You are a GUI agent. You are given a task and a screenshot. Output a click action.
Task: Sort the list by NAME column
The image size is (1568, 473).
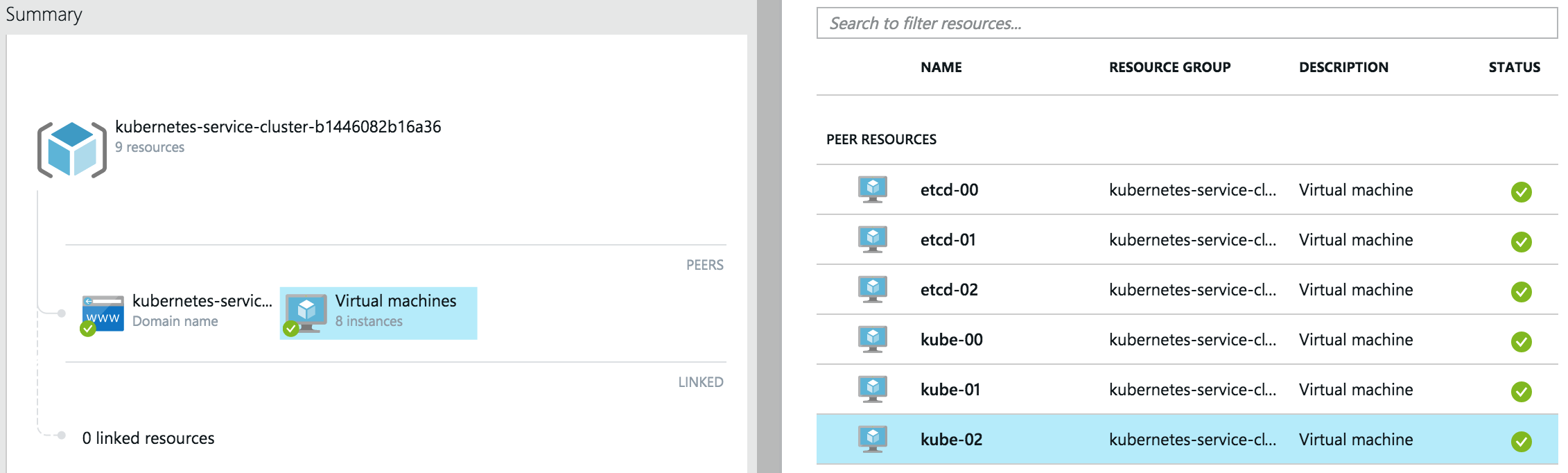[939, 67]
